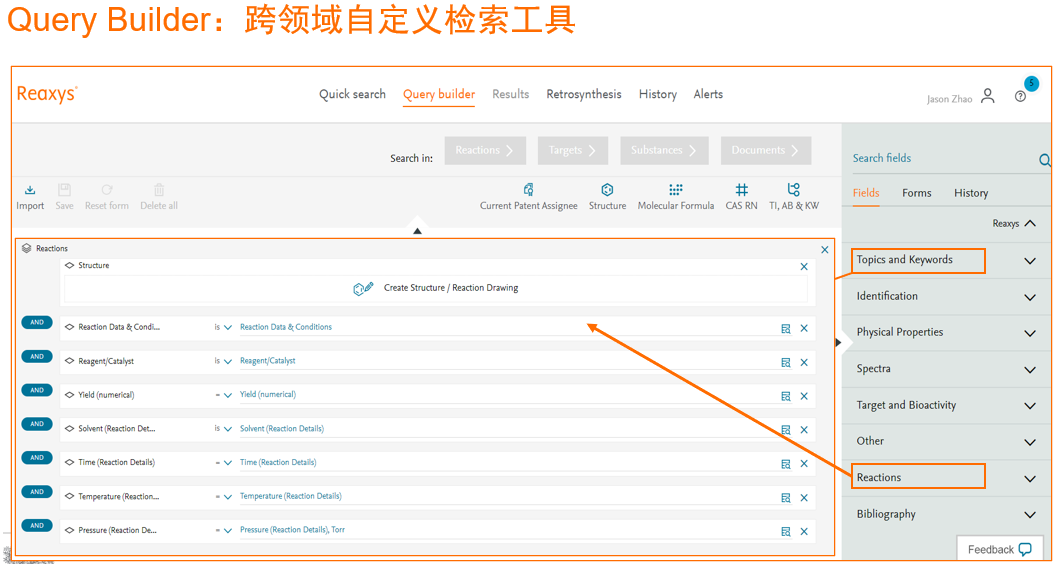1057x564 pixels.
Task: Collapse the side panel arrow handle
Action: tap(838, 343)
